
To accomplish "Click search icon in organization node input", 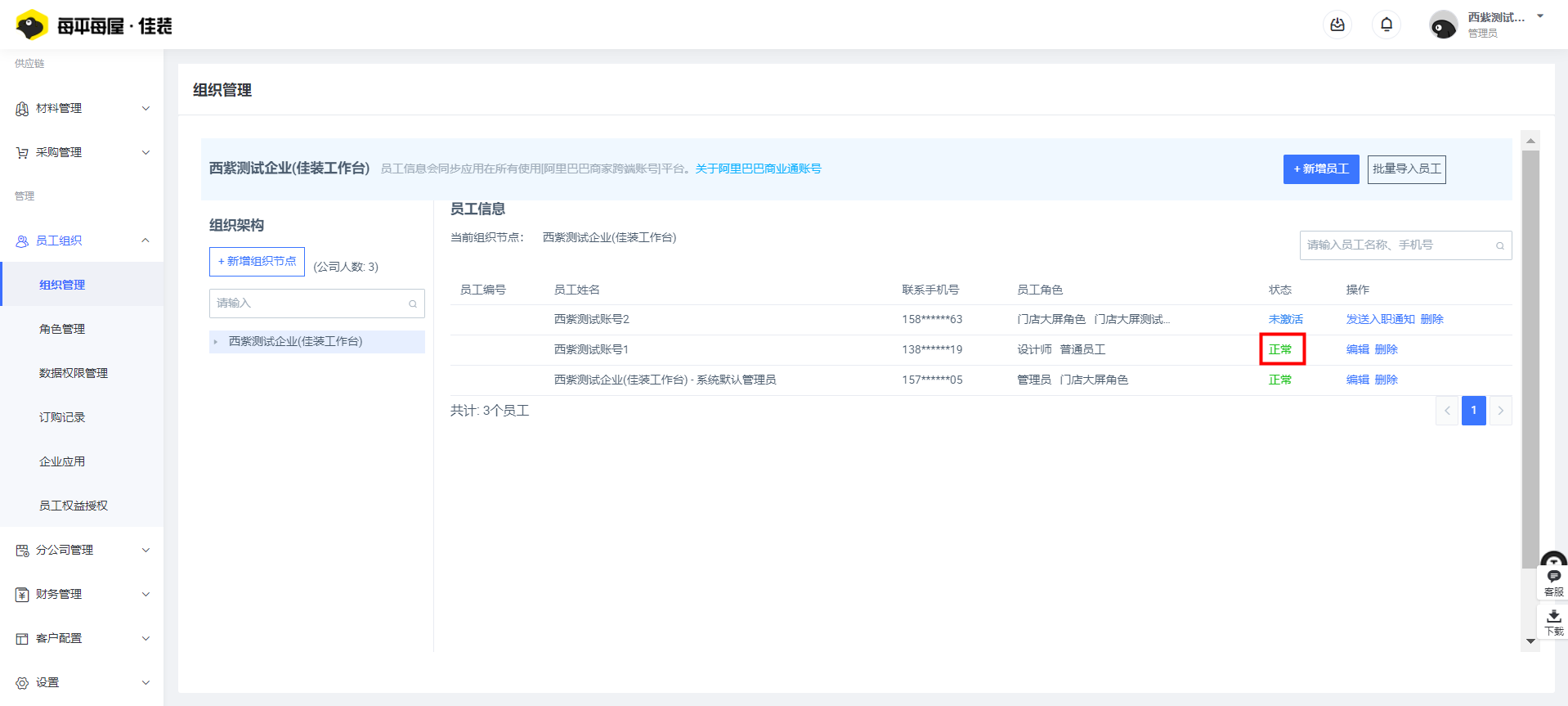I will (413, 304).
